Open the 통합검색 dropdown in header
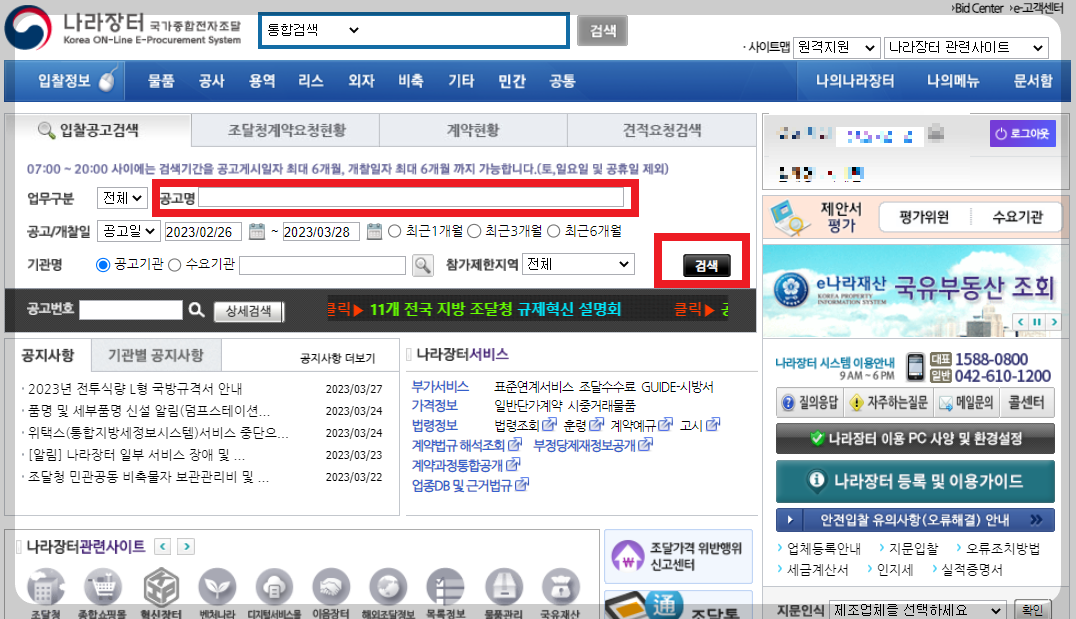The width and height of the screenshot is (1076, 619). pyautogui.click(x=313, y=30)
